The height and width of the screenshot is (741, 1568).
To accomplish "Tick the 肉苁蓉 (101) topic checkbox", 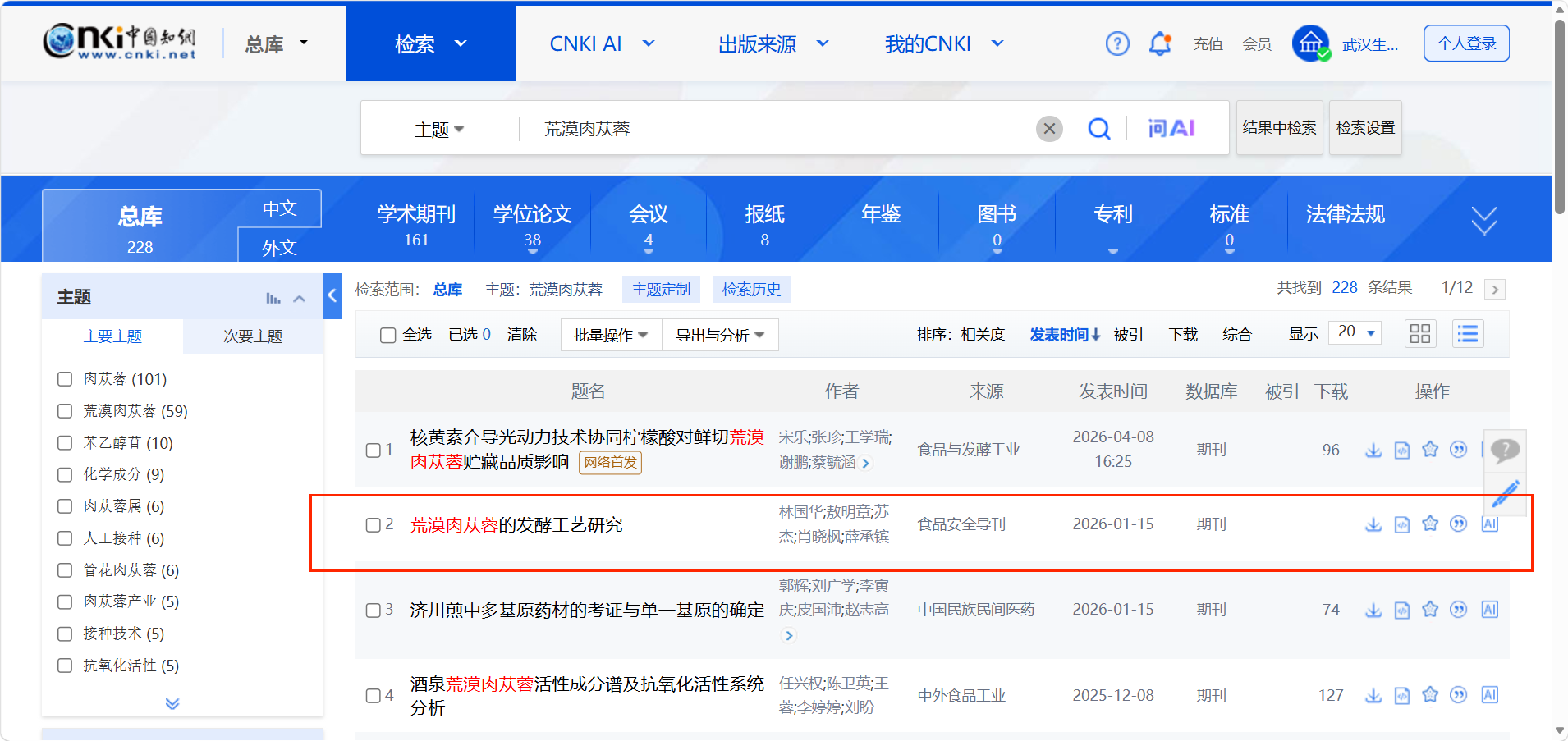I will point(65,379).
